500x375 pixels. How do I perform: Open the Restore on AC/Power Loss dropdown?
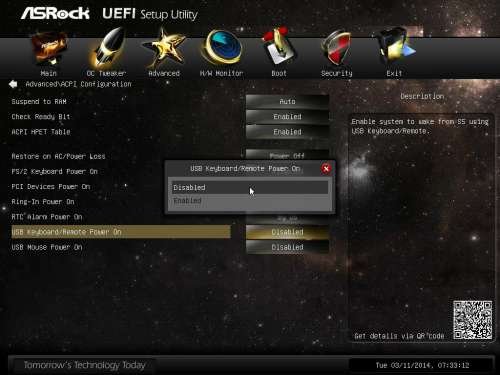287,154
